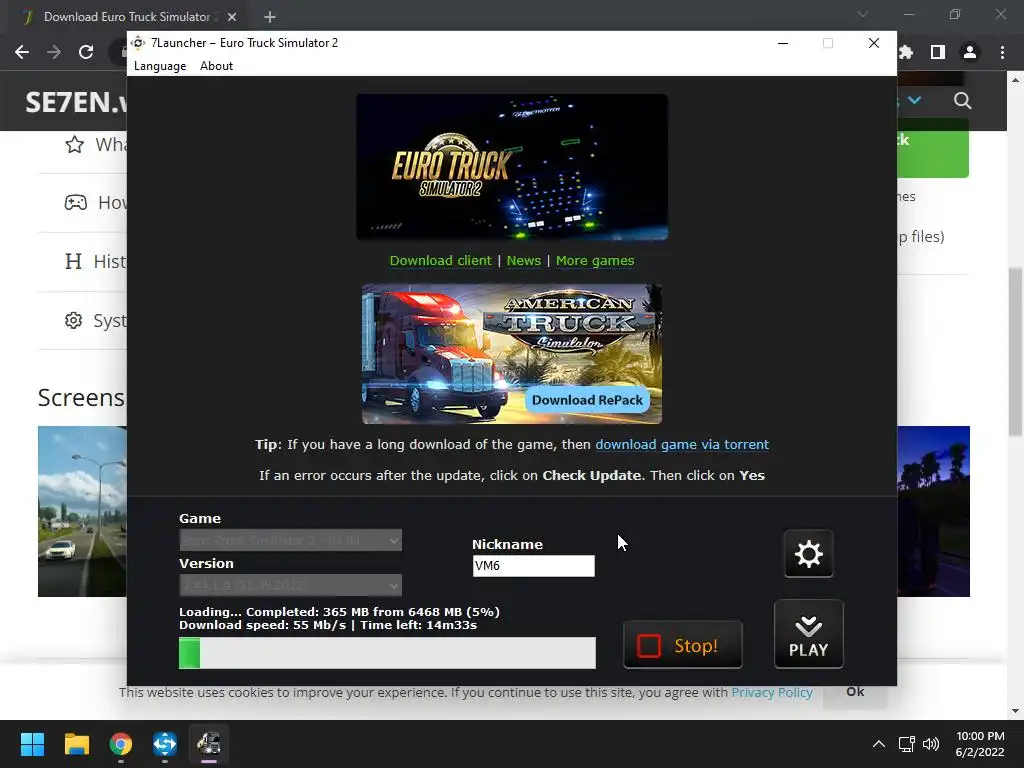Switch to Chrome from taskbar
1024x768 pixels.
[x=121, y=744]
